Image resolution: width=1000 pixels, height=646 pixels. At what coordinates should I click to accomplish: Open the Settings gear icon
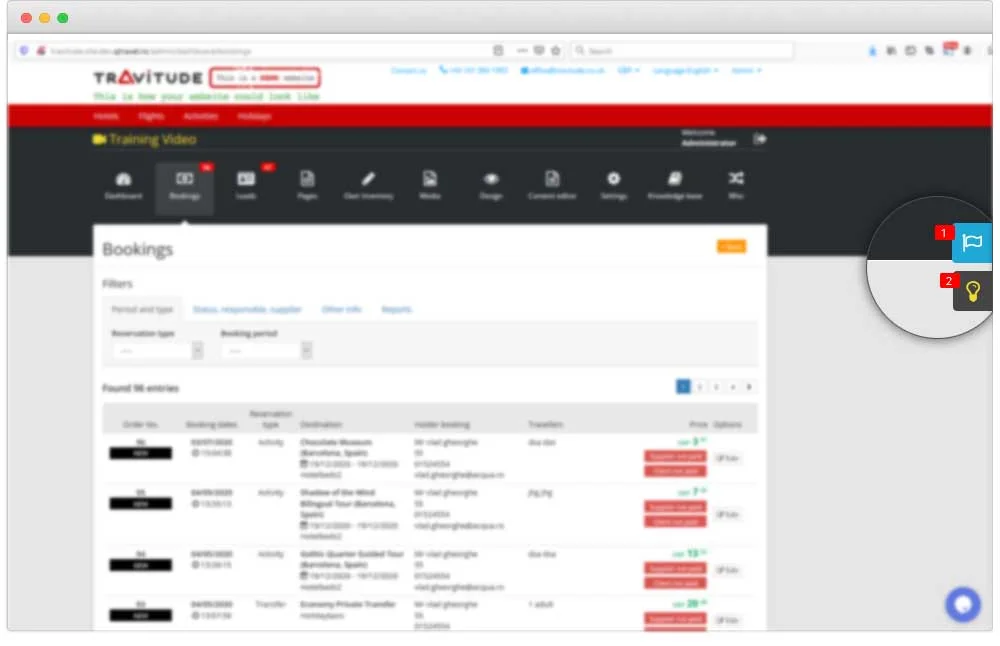tap(613, 185)
